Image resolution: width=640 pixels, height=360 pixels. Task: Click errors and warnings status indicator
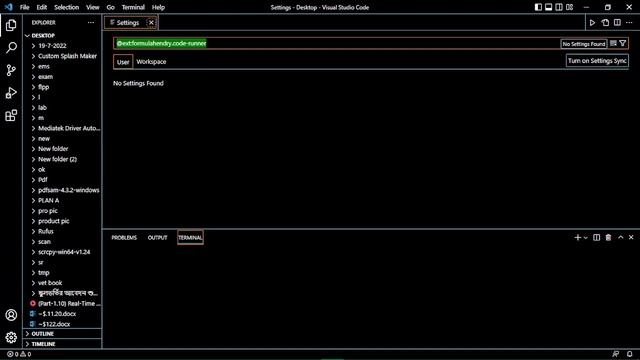point(19,354)
